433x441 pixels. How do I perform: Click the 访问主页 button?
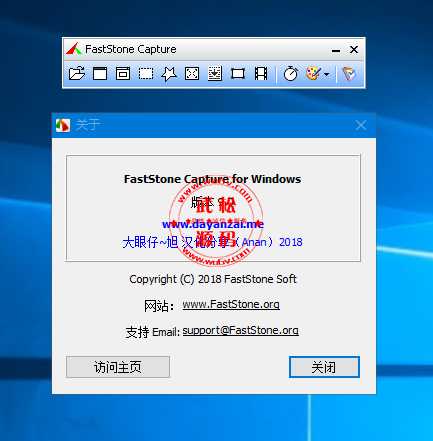pos(118,367)
